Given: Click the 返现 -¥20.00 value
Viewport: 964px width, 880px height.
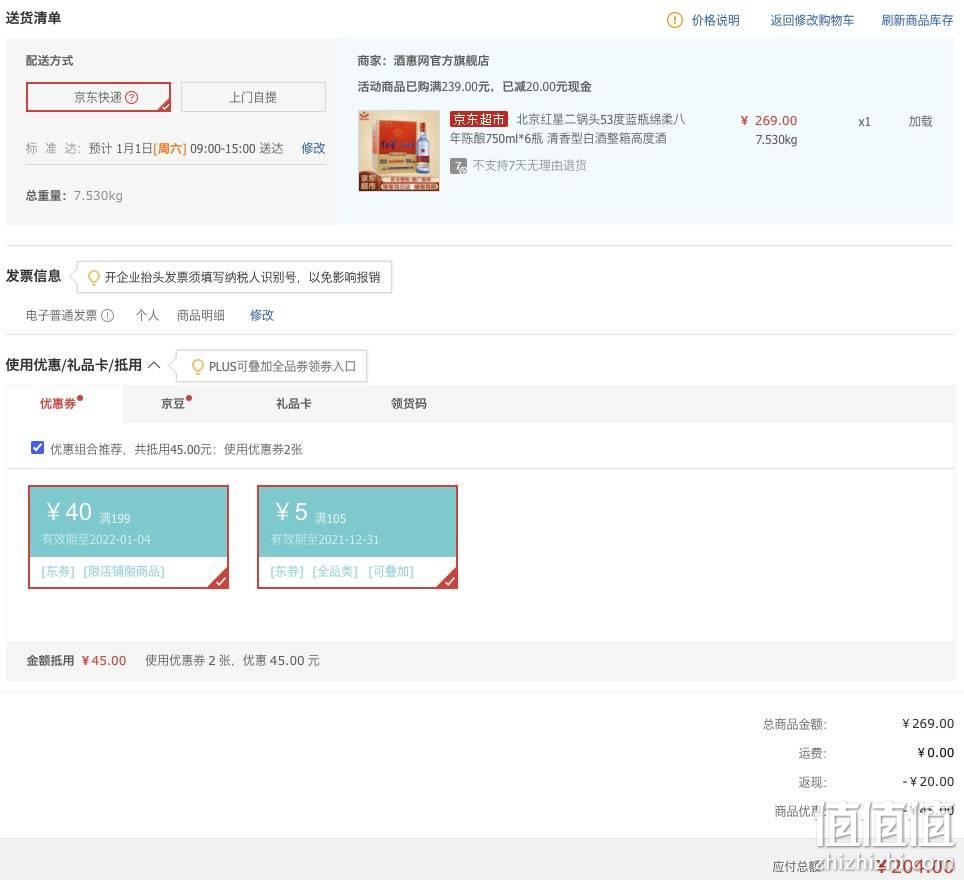Looking at the screenshot, I should click(928, 782).
